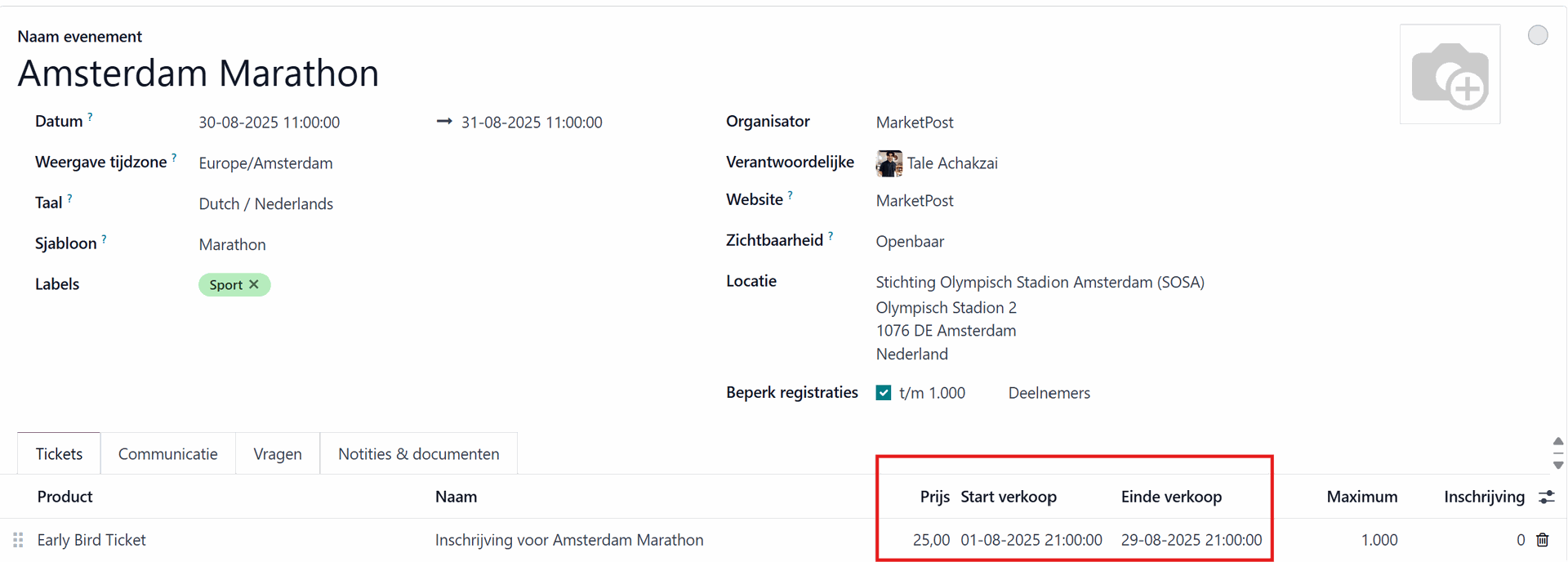Screen dimensions: 1568x562
Task: Click the camera upload image icon
Action: coord(1450,74)
